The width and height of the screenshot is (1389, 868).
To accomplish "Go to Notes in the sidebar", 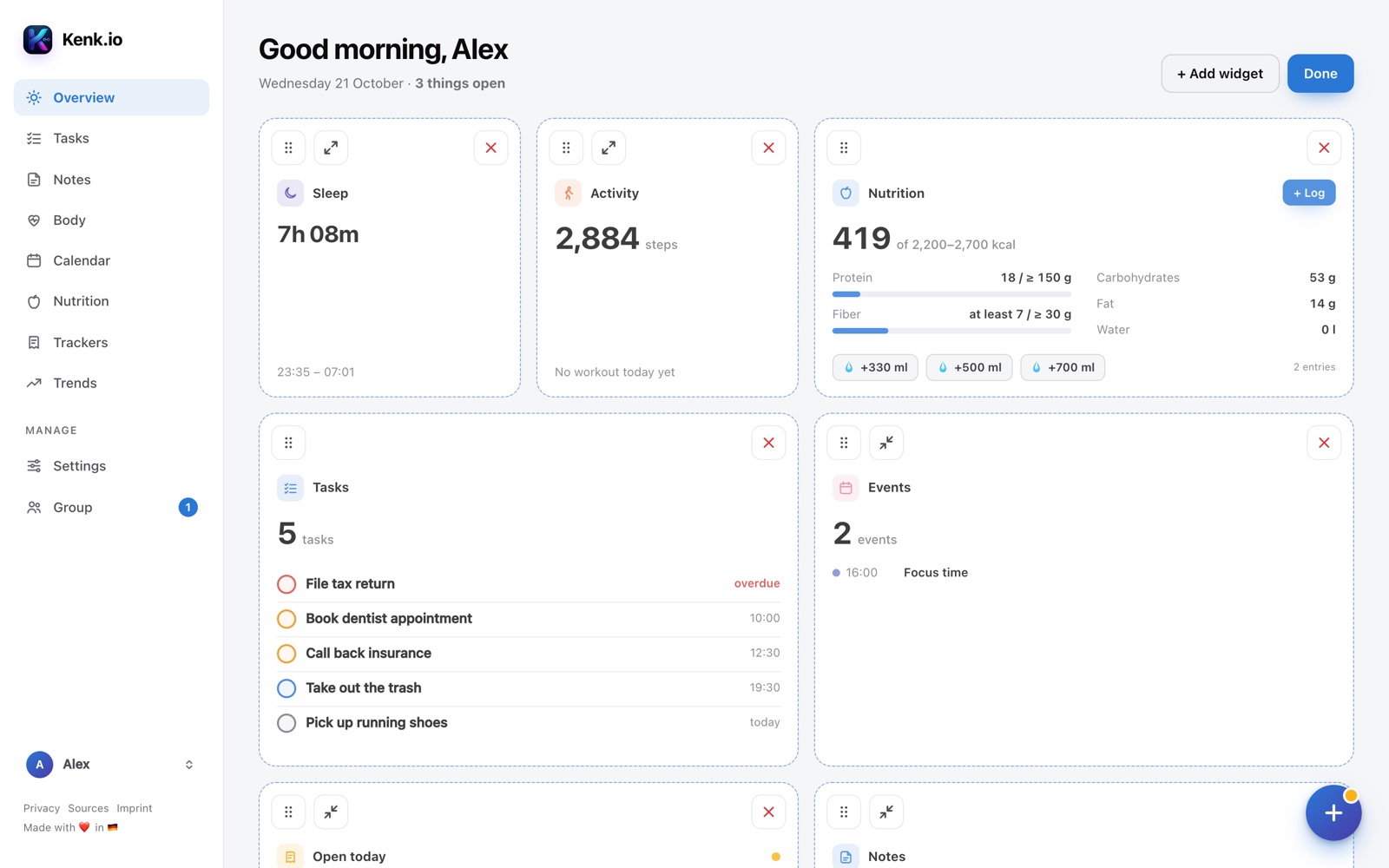I will 111,180.
